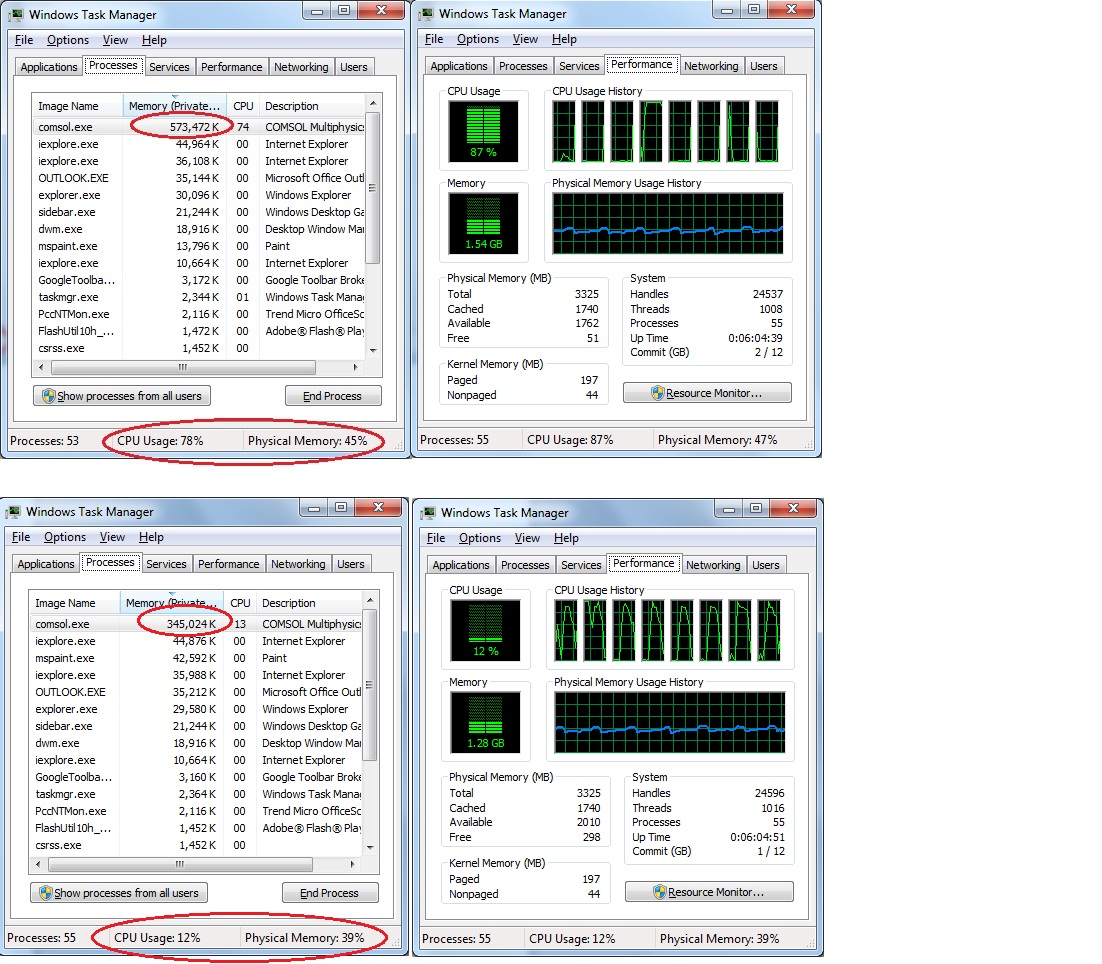Select FlashUtil10h row in bottom-left window
Screen dimensions: 1102x964
[x=196, y=828]
